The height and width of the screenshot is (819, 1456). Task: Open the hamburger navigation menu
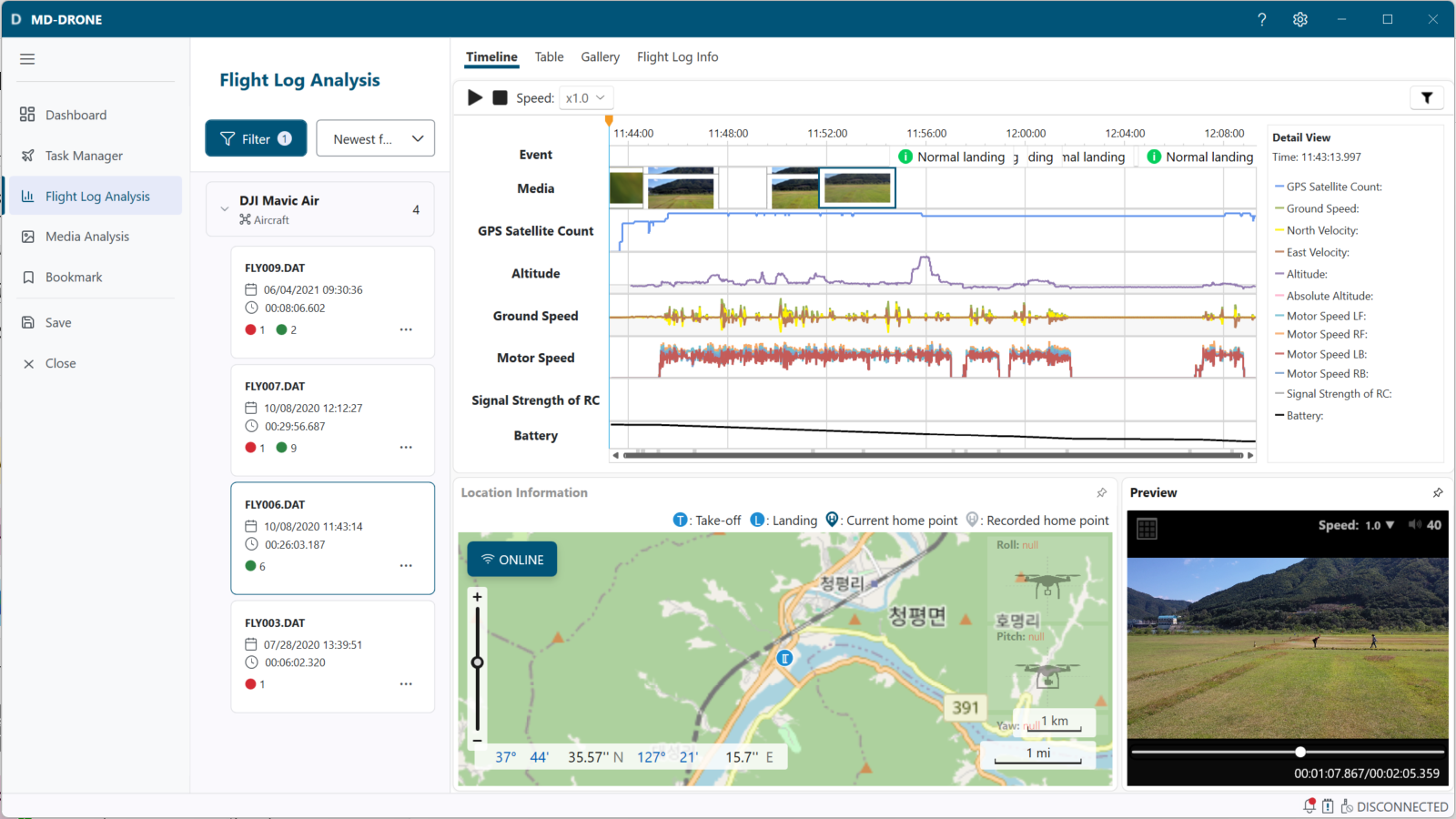point(27,59)
